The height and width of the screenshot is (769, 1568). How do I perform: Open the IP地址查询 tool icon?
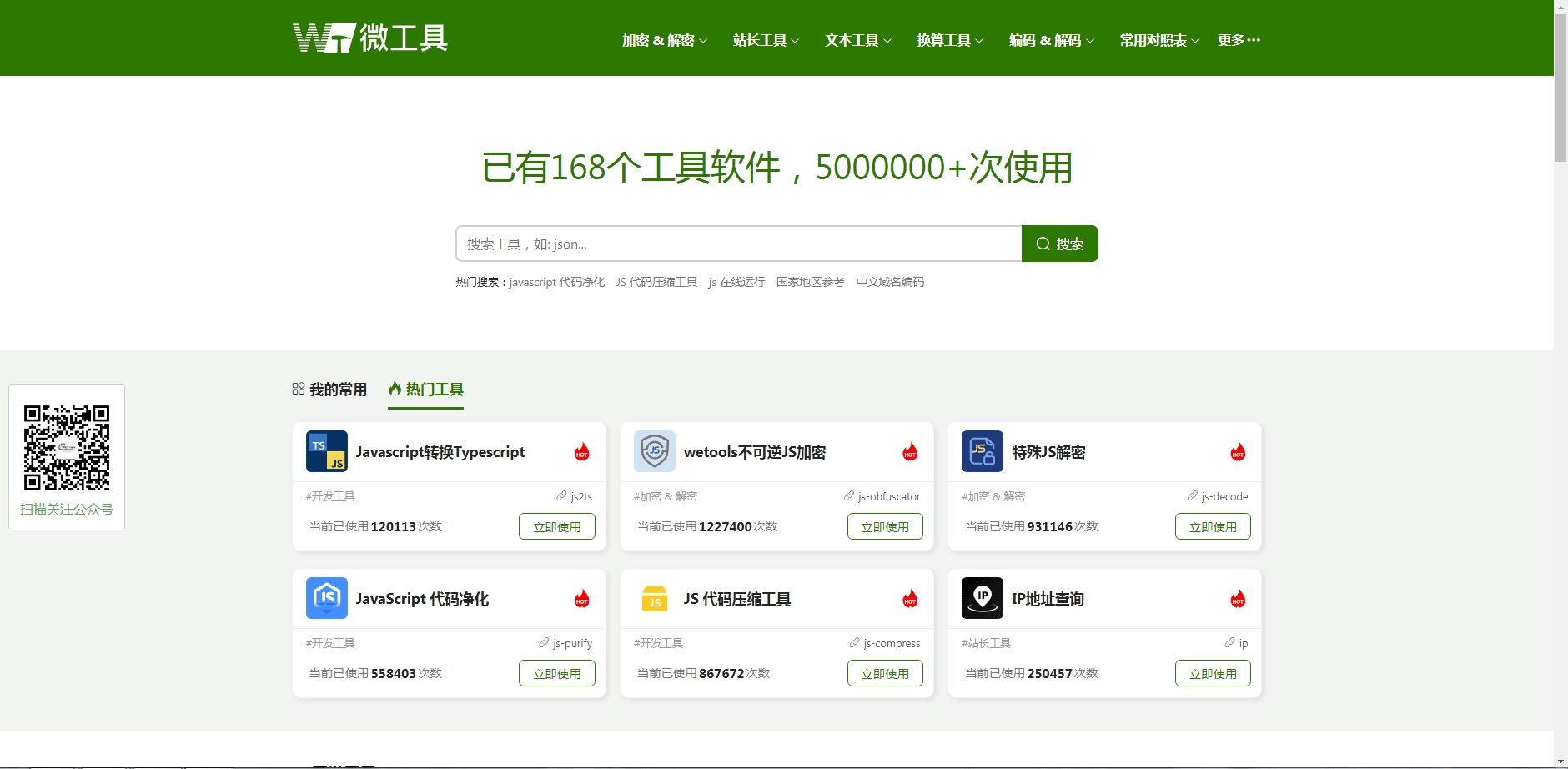pyautogui.click(x=983, y=598)
